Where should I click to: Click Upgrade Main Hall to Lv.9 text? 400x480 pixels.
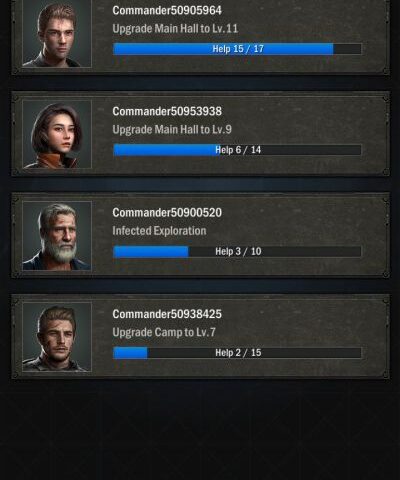pyautogui.click(x=172, y=130)
